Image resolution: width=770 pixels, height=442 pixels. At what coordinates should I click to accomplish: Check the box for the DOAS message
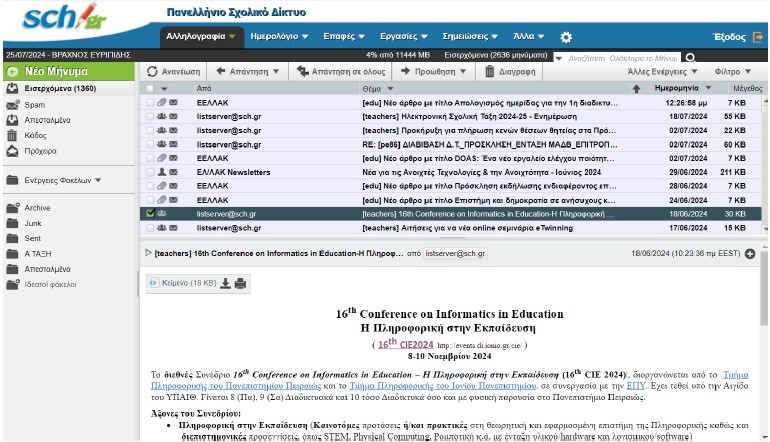coord(150,159)
